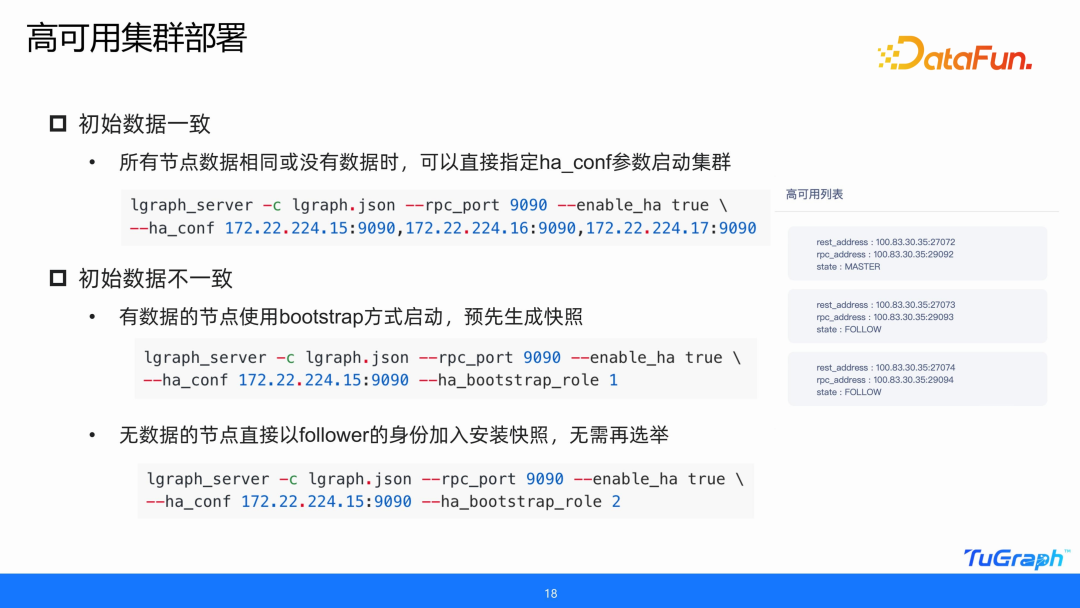This screenshot has width=1080, height=608.
Task: Click the 高可用列表 panel heading
Action: point(814,194)
